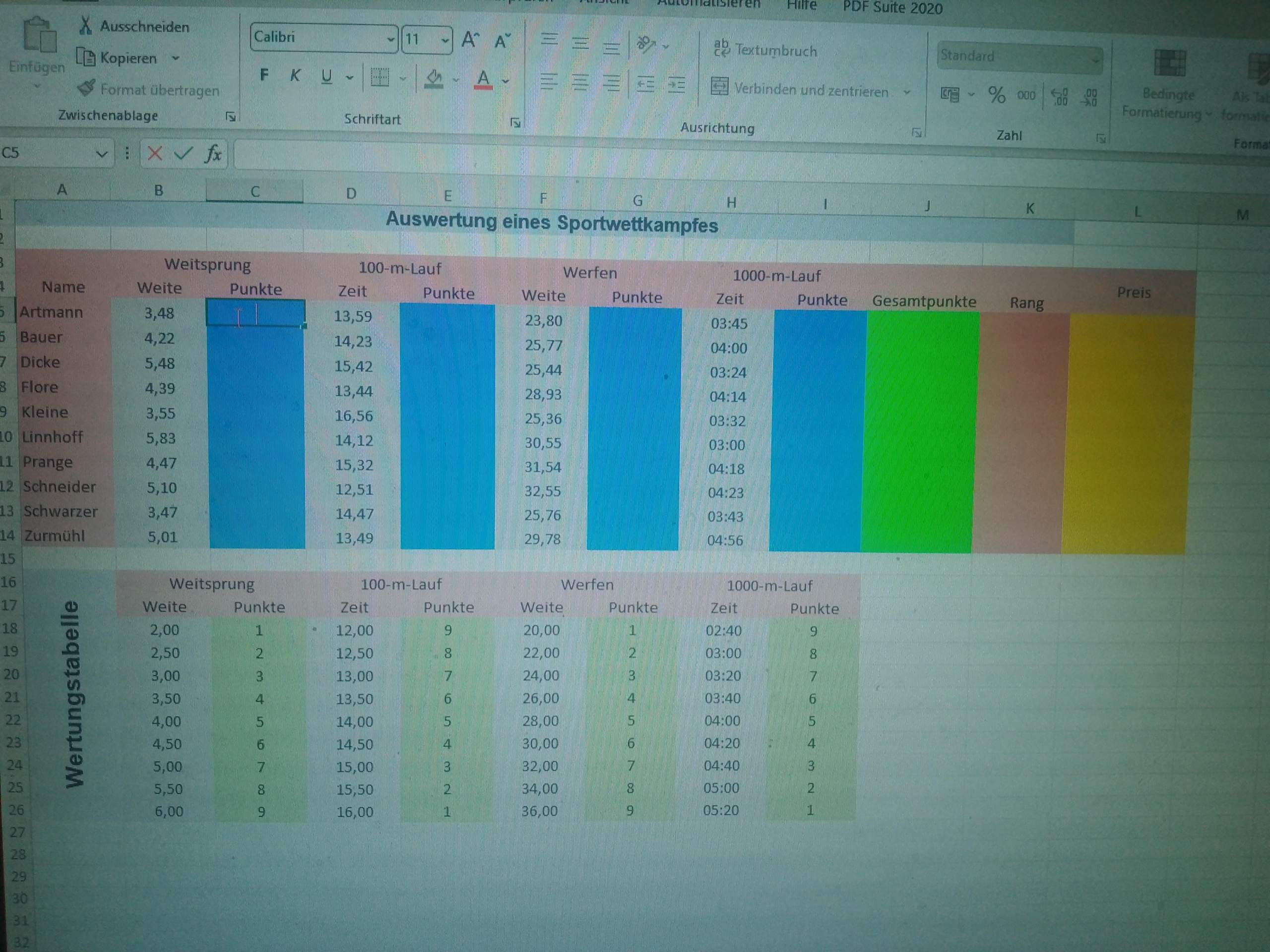The image size is (1270, 952).
Task: Click the Textumbruch icon
Action: pos(722,48)
